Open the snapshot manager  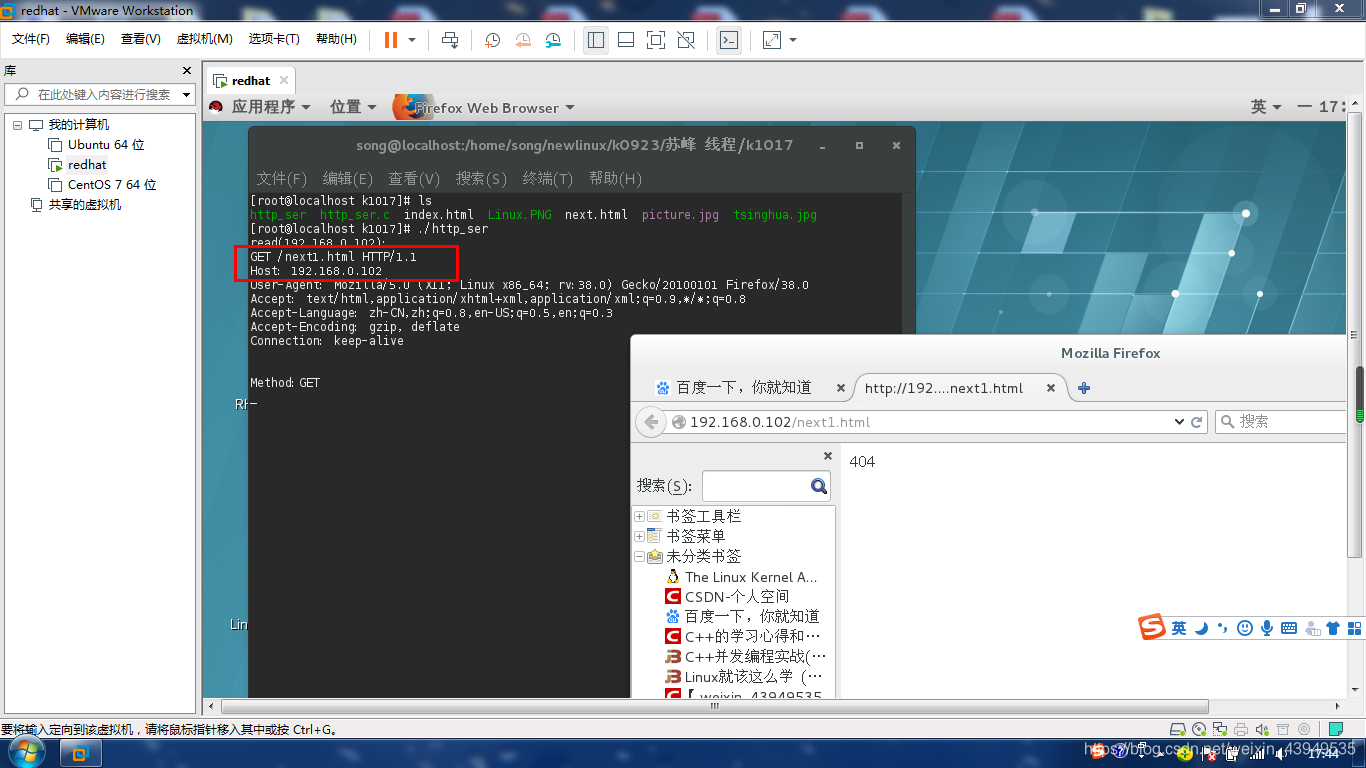point(553,40)
